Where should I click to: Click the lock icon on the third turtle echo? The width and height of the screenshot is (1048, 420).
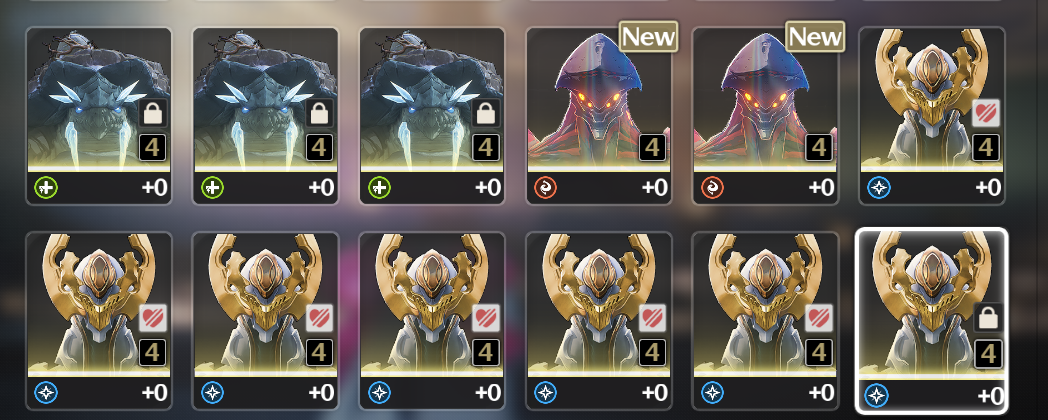click(486, 113)
